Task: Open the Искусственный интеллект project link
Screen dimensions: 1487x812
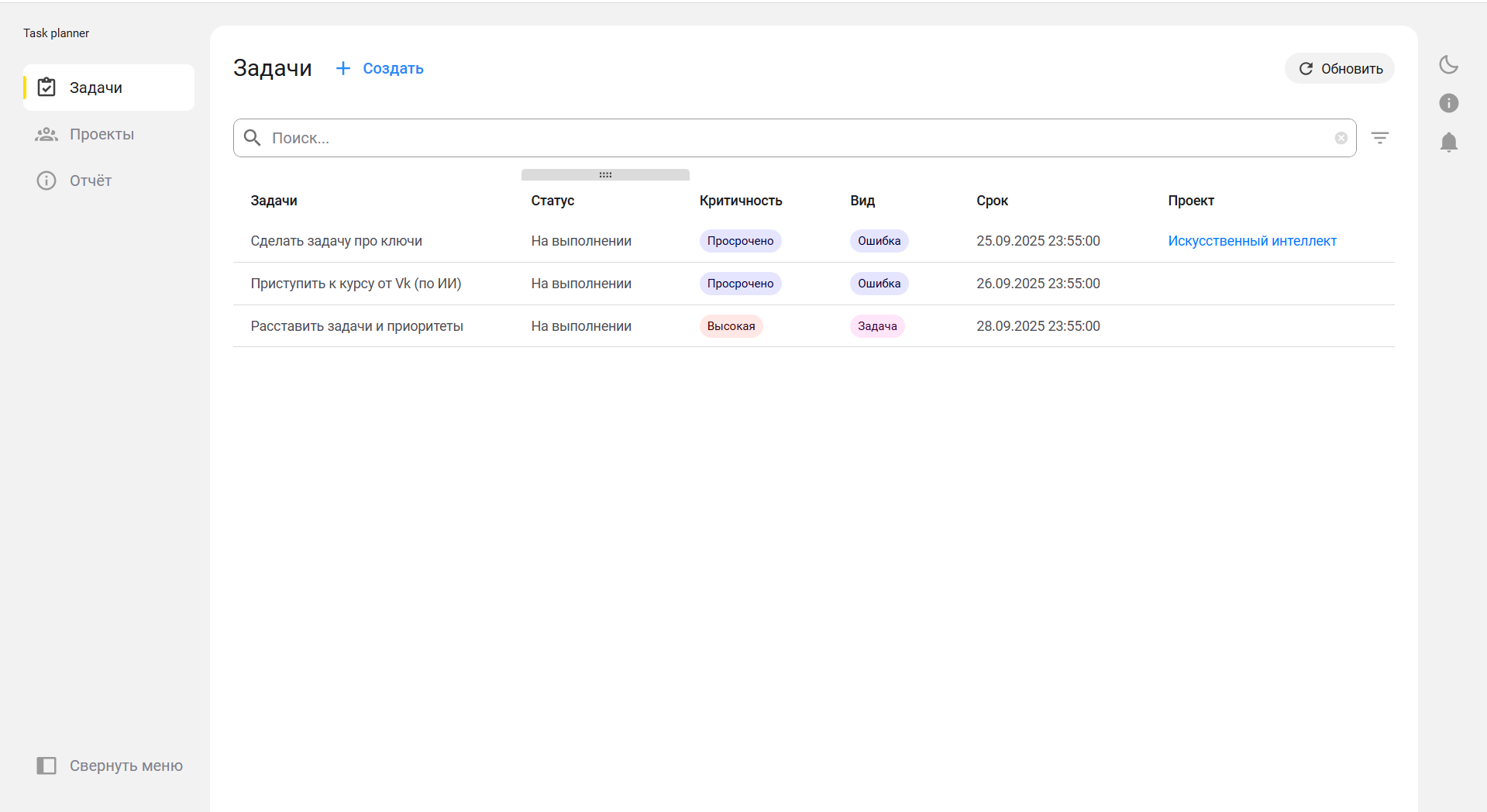Action: (x=1251, y=241)
